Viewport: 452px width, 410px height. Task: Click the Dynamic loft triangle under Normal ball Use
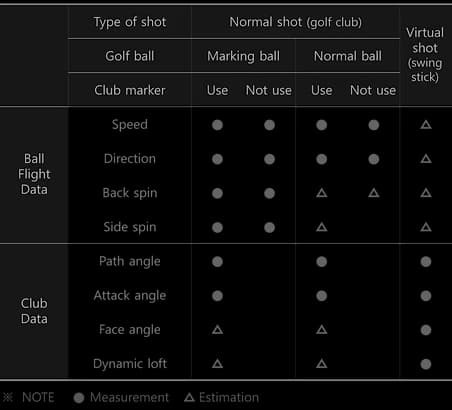point(322,363)
